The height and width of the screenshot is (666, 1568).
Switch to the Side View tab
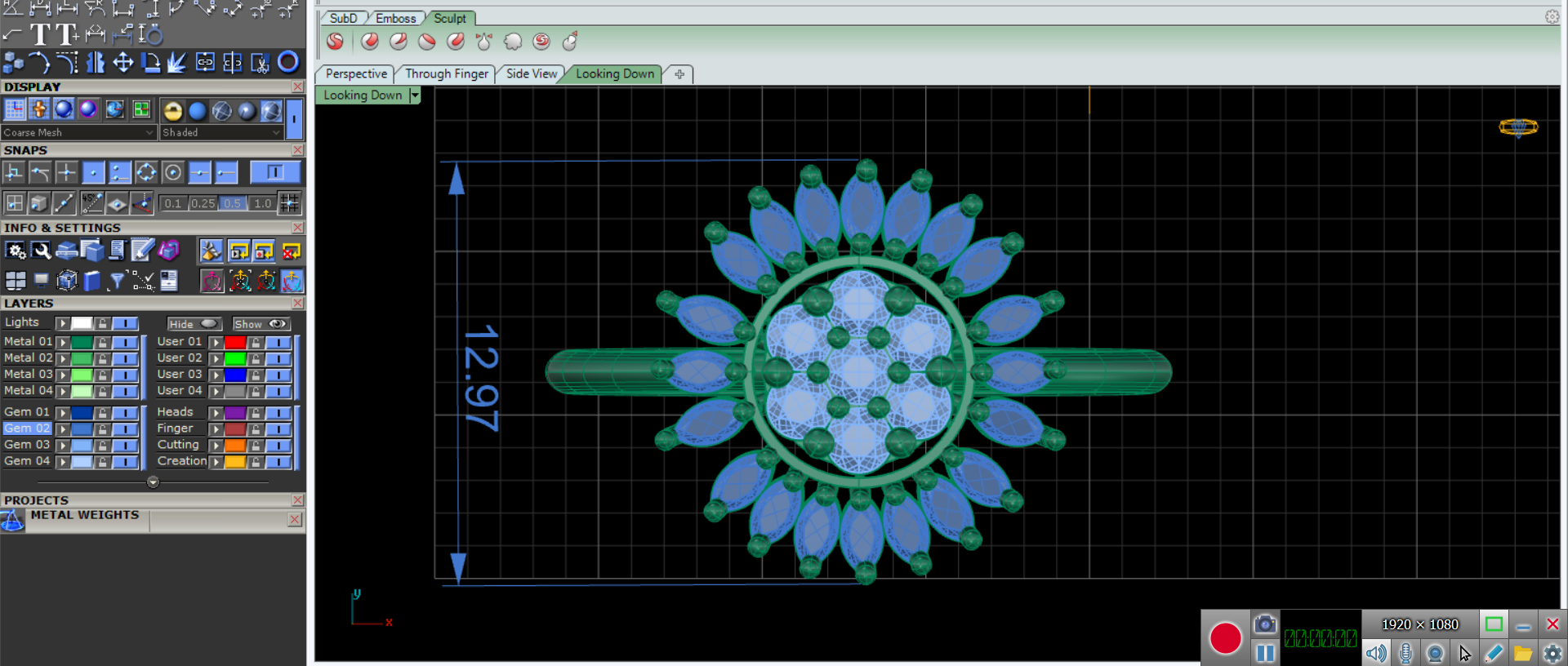coord(531,74)
